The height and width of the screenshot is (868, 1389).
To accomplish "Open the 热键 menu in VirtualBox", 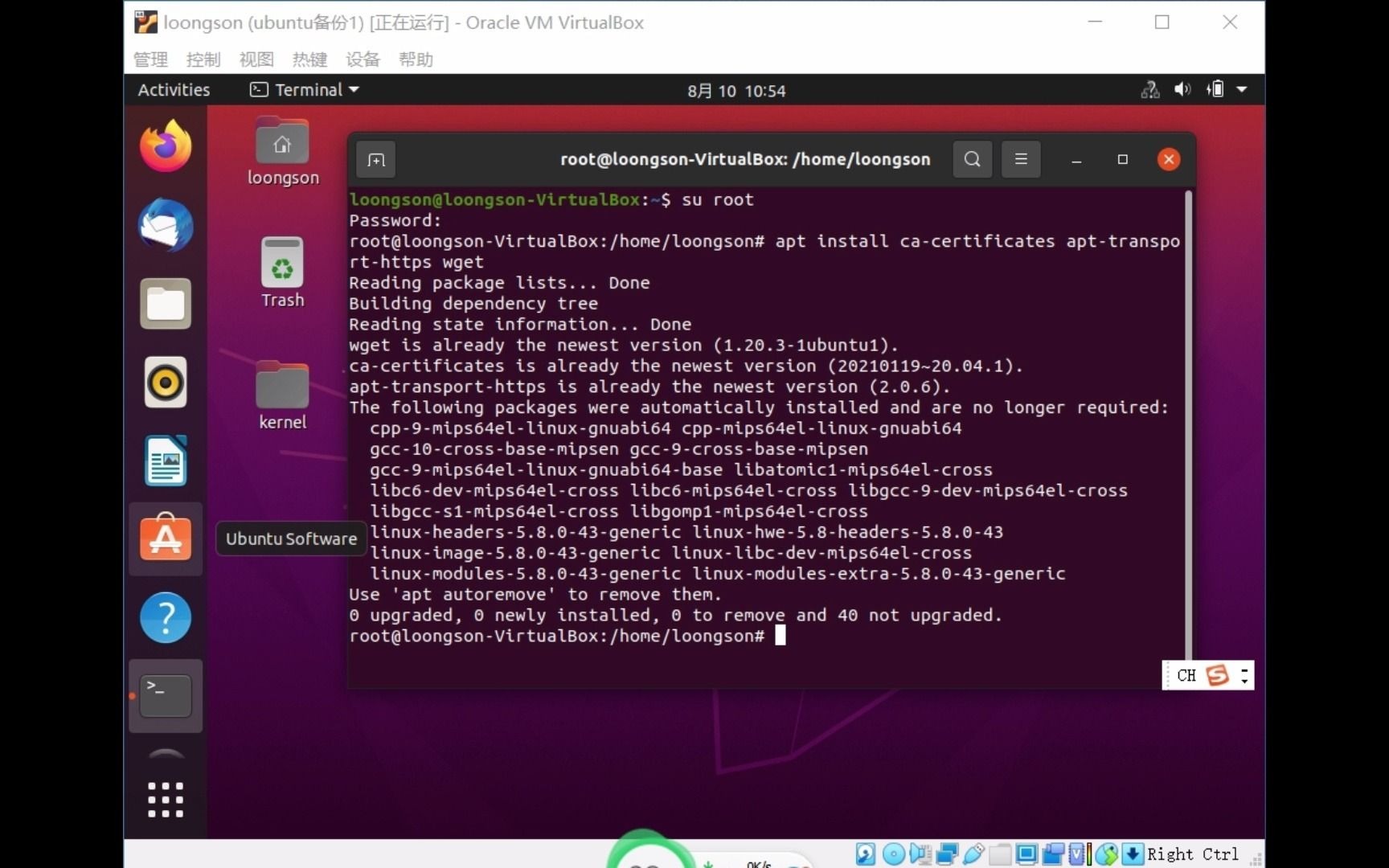I will coord(309,59).
